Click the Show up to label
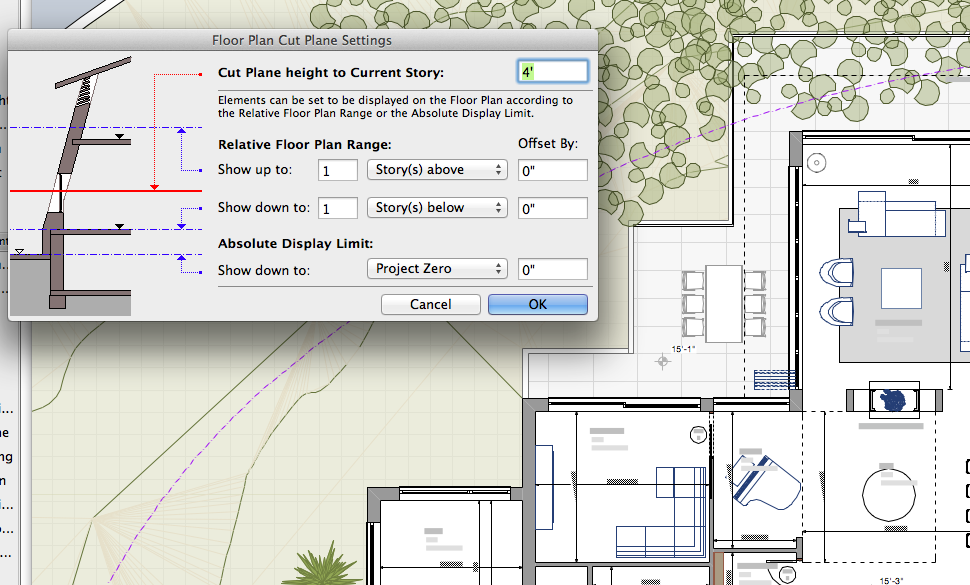This screenshot has height=585, width=970. pyautogui.click(x=254, y=169)
